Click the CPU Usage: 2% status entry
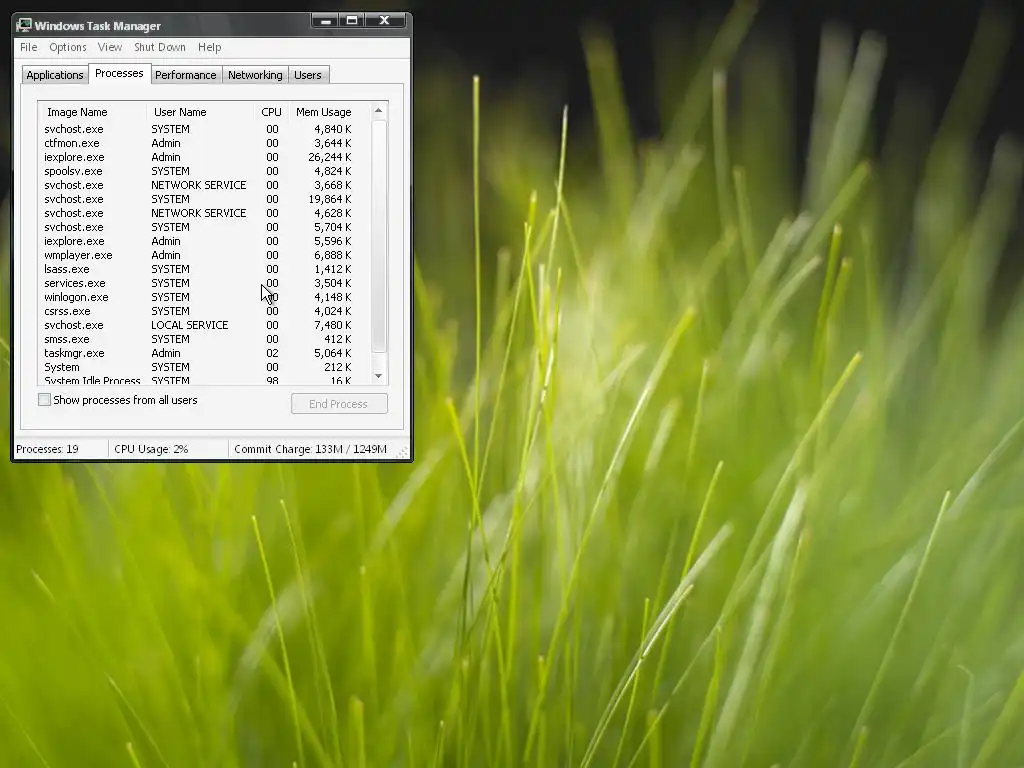The height and width of the screenshot is (768, 1024). point(168,449)
